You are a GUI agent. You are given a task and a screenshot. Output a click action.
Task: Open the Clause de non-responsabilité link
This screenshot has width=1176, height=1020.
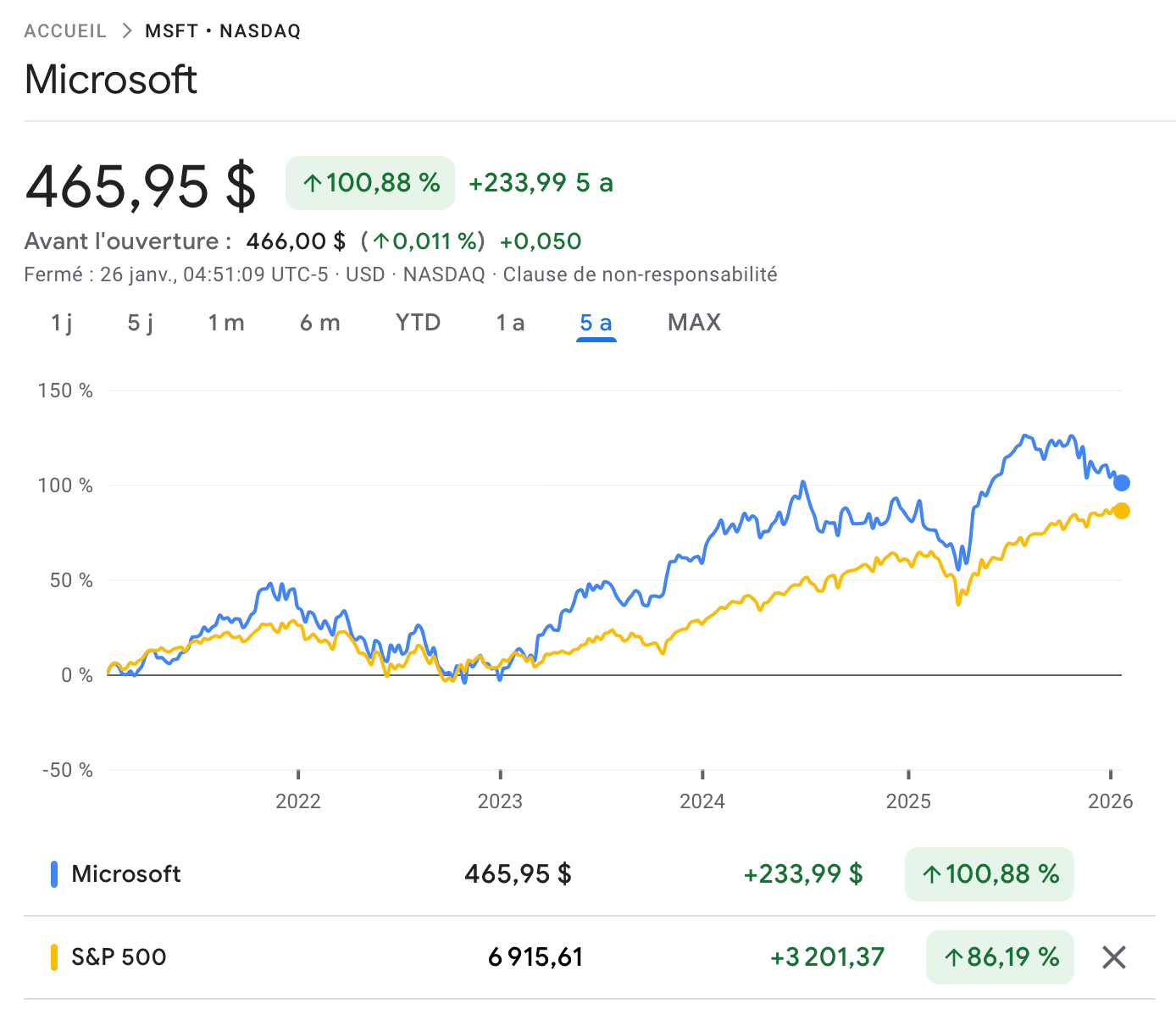coord(640,274)
